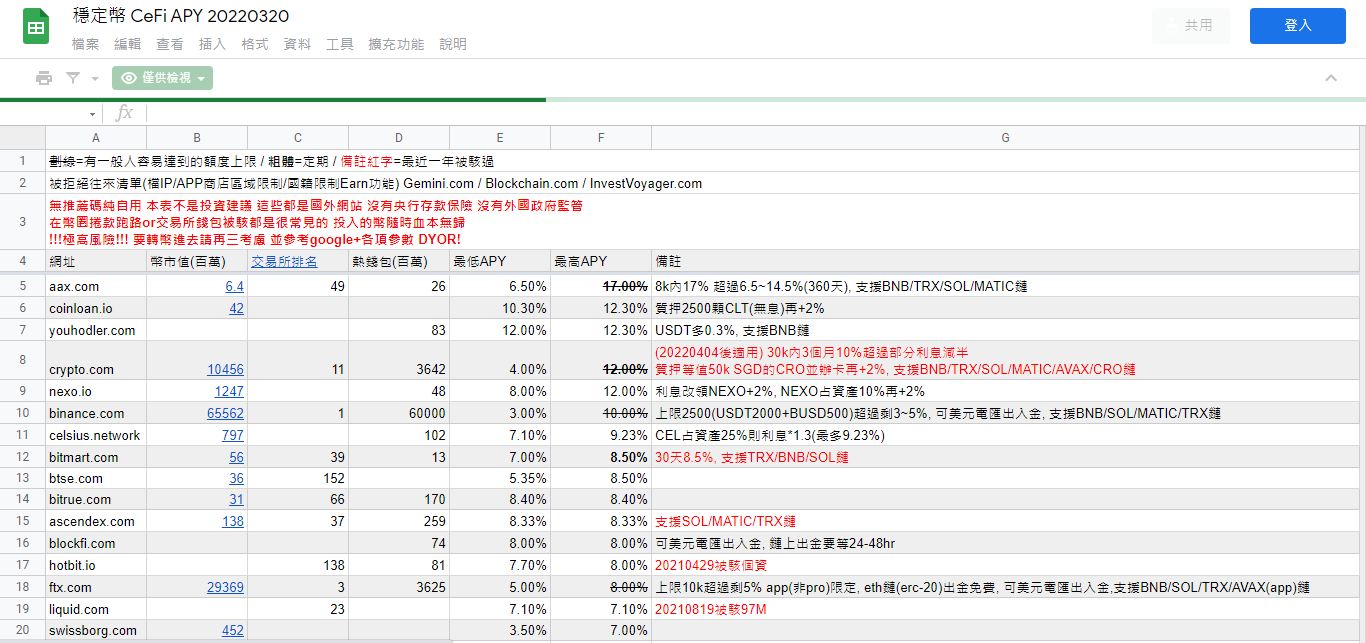Open the 56 link for bitmart.com
1366x643 pixels.
click(236, 457)
